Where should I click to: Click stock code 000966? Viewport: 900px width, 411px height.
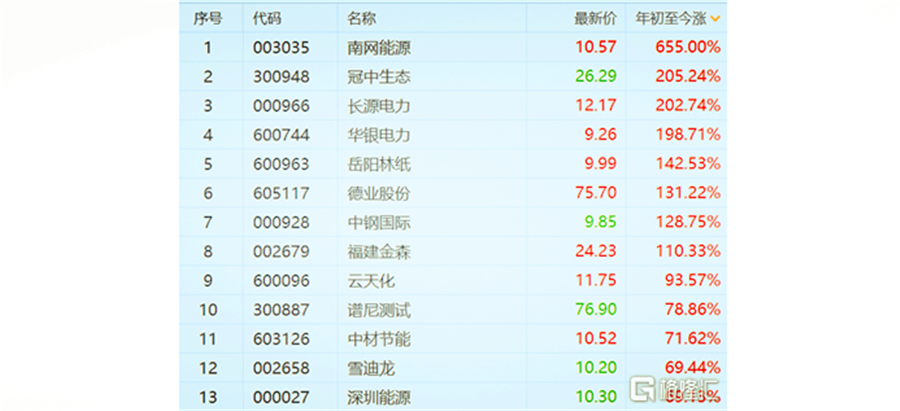281,106
